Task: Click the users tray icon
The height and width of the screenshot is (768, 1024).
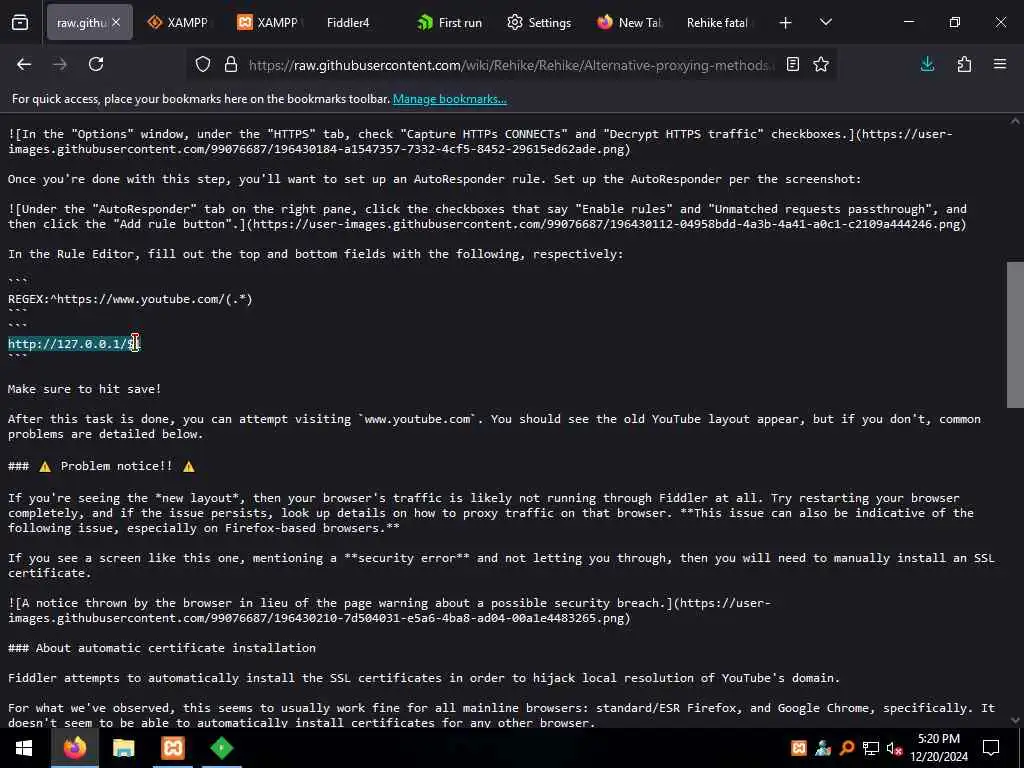Action: tap(823, 748)
